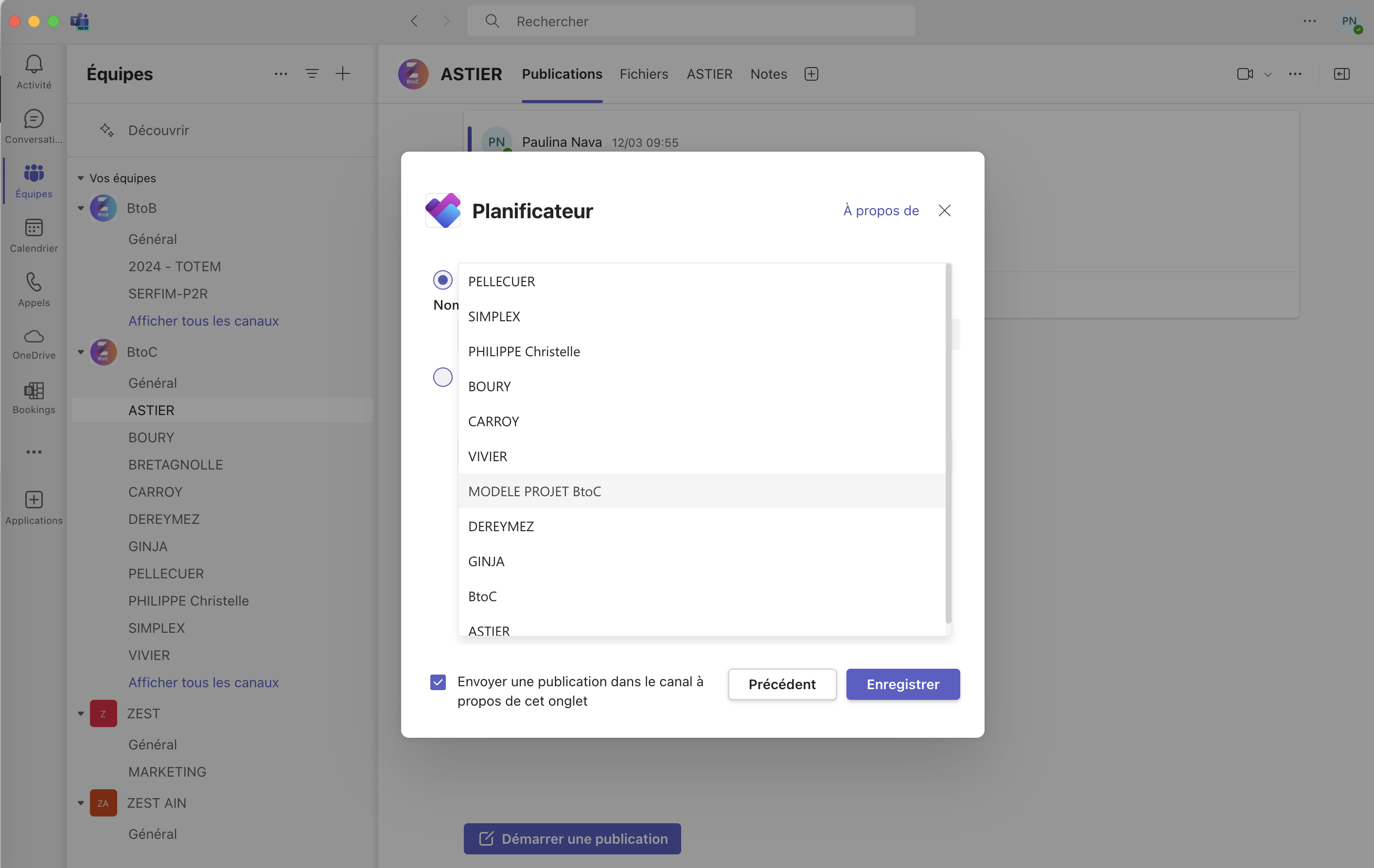Image resolution: width=1374 pixels, height=868 pixels.
Task: Switch to the Notes tab
Action: click(768, 74)
